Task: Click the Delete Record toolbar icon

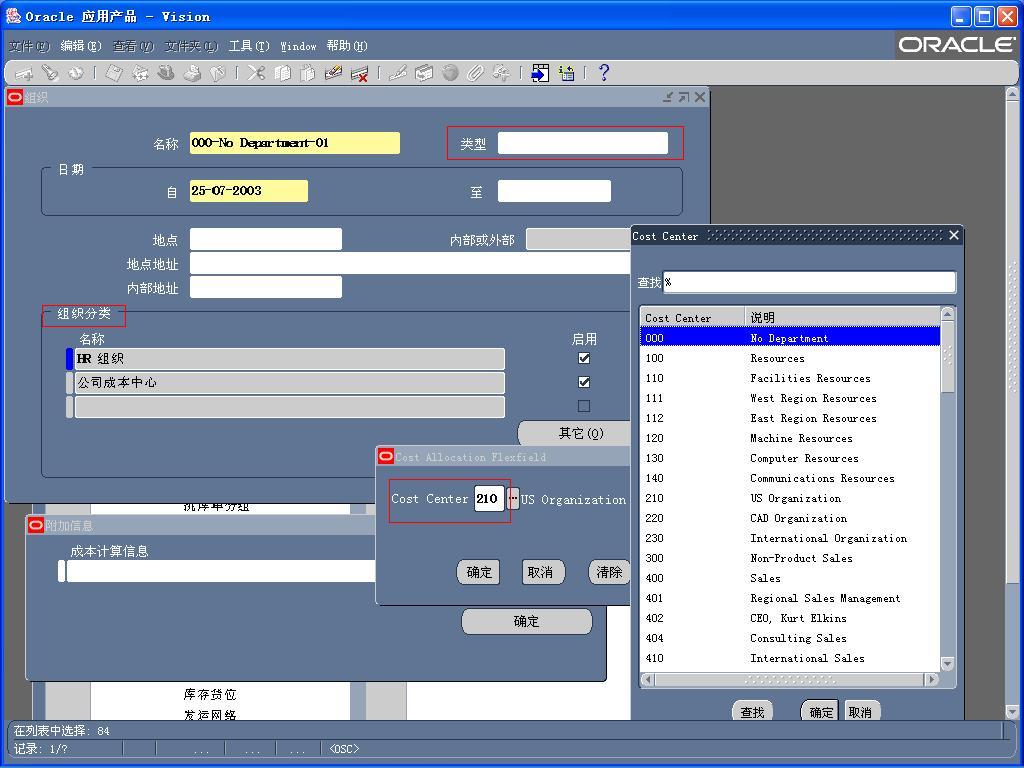Action: click(x=359, y=73)
